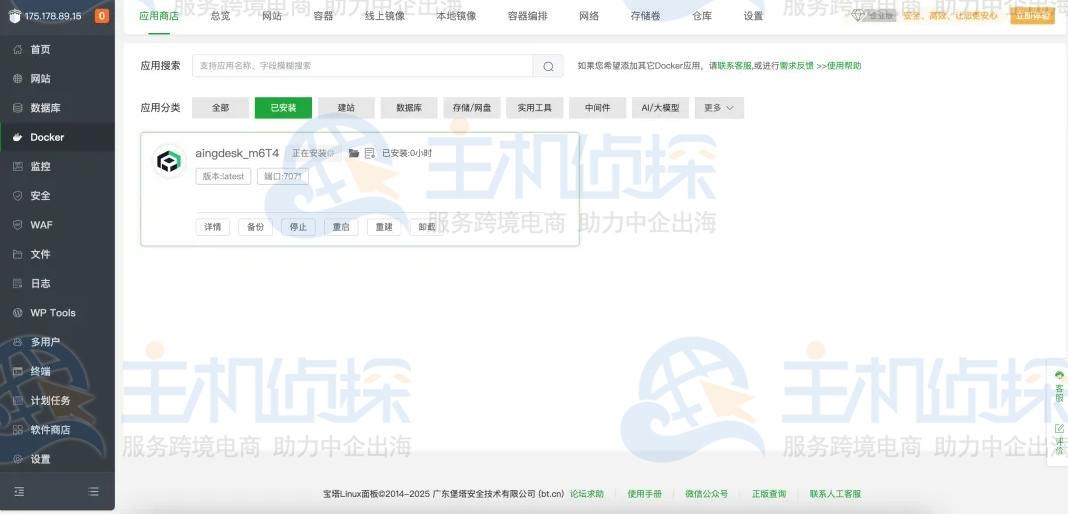
Task: Collapse sidebar using bottom-left menu icon
Action: point(19,491)
